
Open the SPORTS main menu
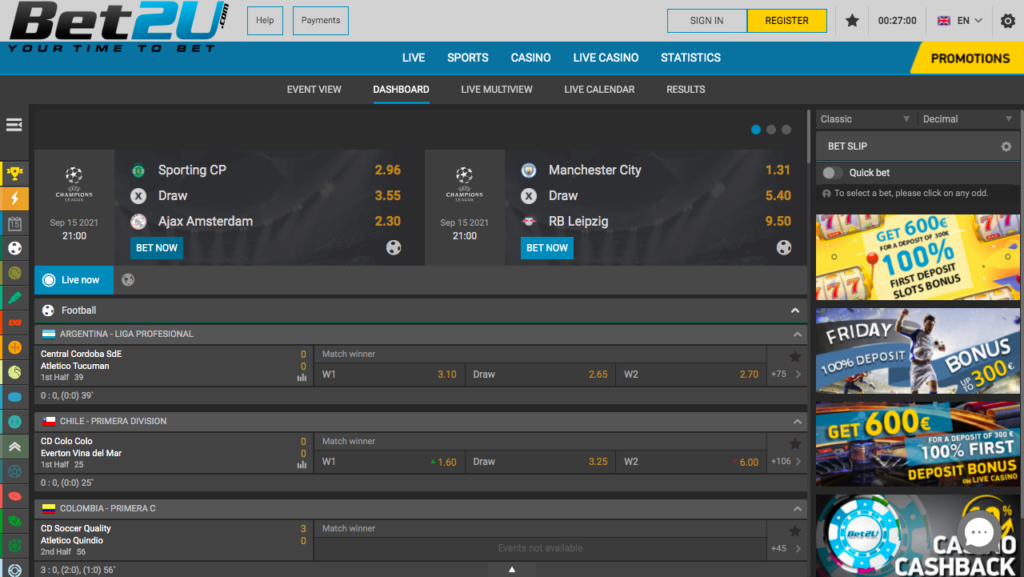pos(468,57)
